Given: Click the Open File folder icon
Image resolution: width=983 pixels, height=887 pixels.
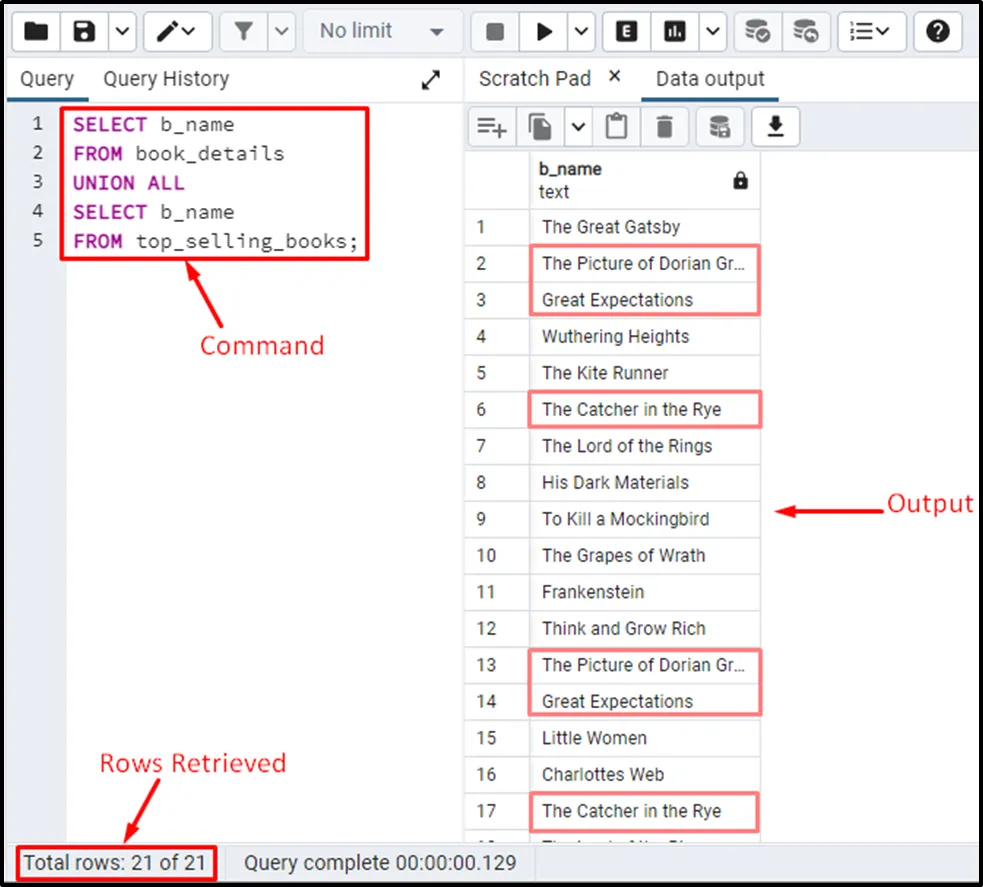Looking at the screenshot, I should 36,31.
